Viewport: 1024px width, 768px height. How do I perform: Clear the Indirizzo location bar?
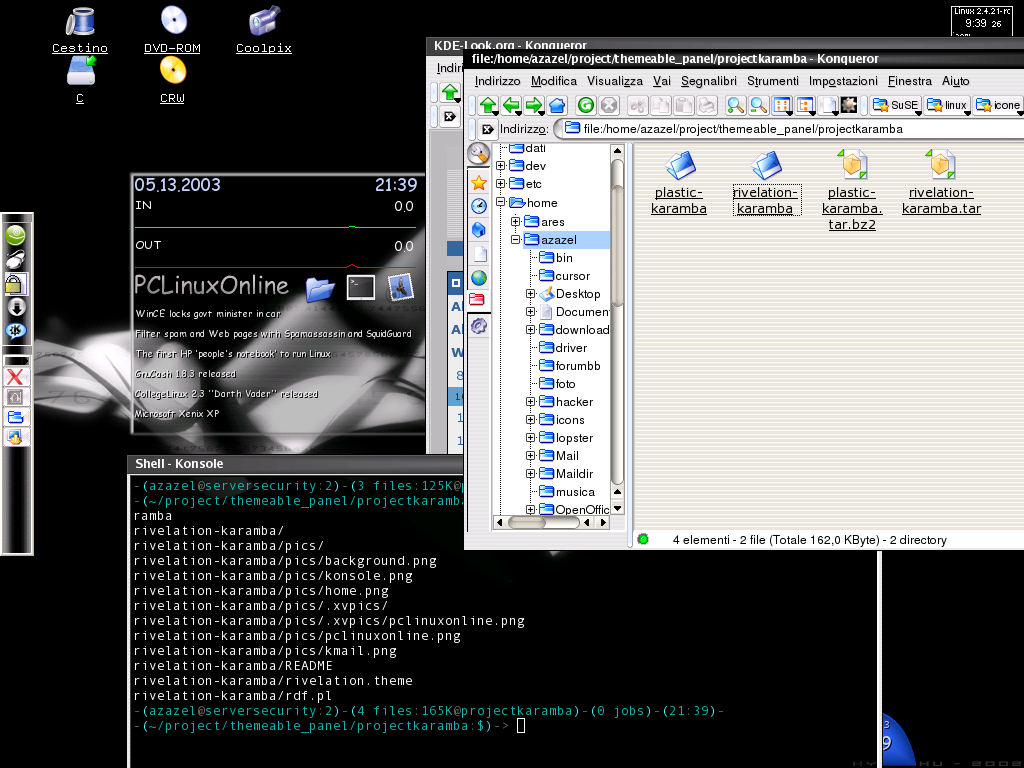coord(487,129)
